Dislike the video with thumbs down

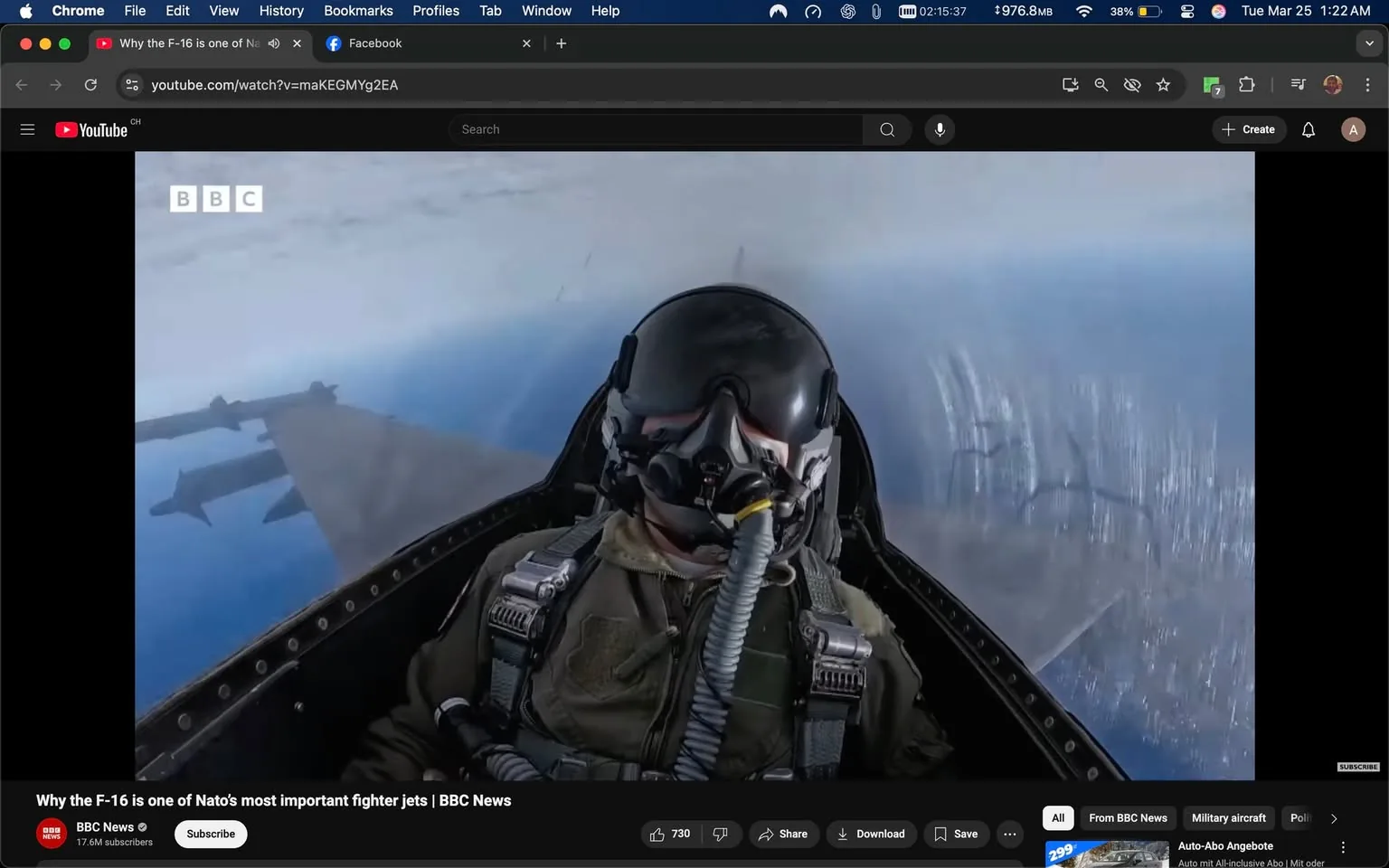(x=721, y=834)
